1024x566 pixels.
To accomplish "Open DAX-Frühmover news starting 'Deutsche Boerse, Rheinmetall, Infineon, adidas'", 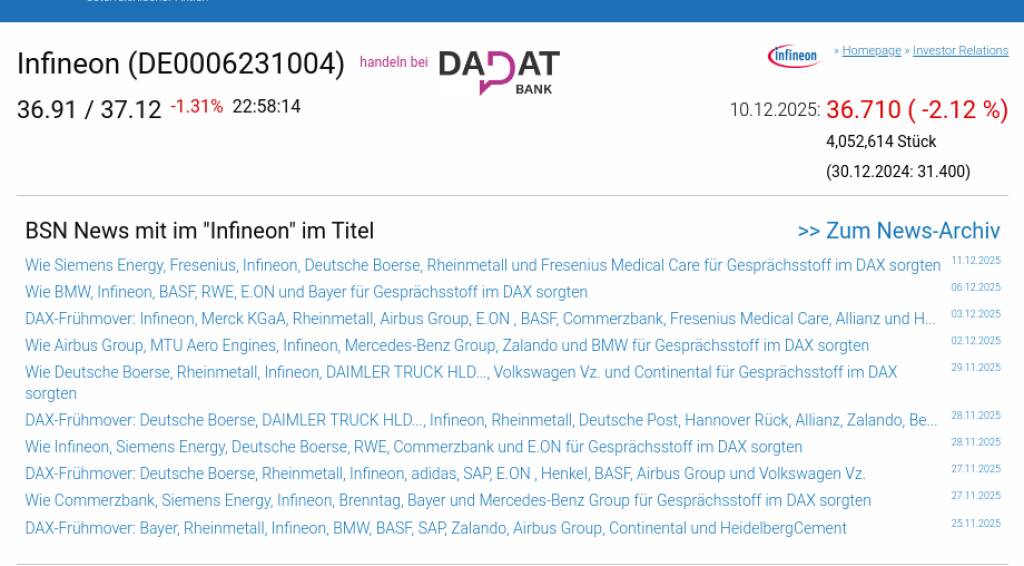I will tap(445, 474).
